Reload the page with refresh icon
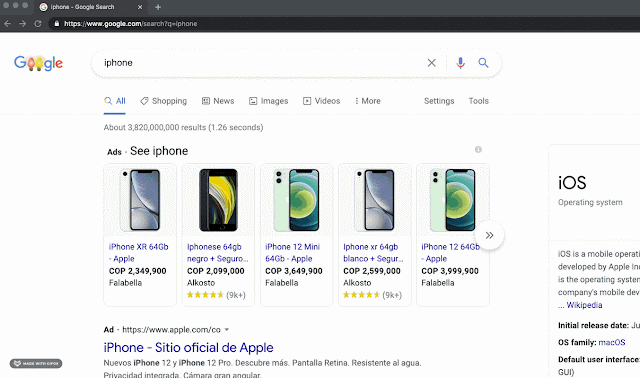Screen dimensions: 640x378 click(x=38, y=24)
